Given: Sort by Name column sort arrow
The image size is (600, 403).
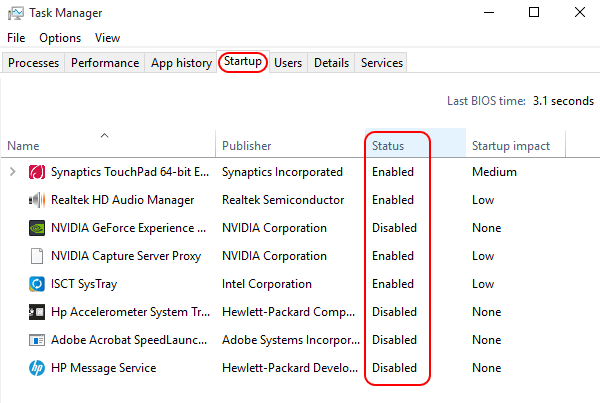Looking at the screenshot, I should coord(104,135).
